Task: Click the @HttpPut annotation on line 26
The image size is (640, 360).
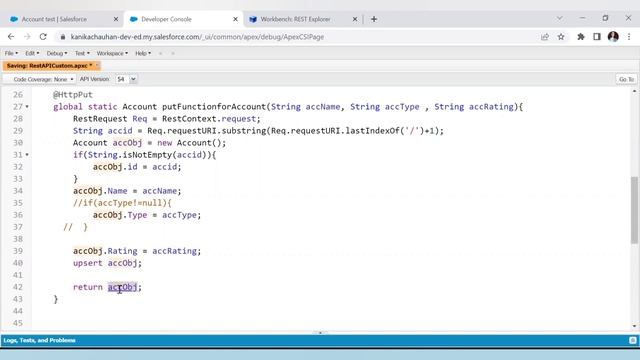Action: click(73, 95)
